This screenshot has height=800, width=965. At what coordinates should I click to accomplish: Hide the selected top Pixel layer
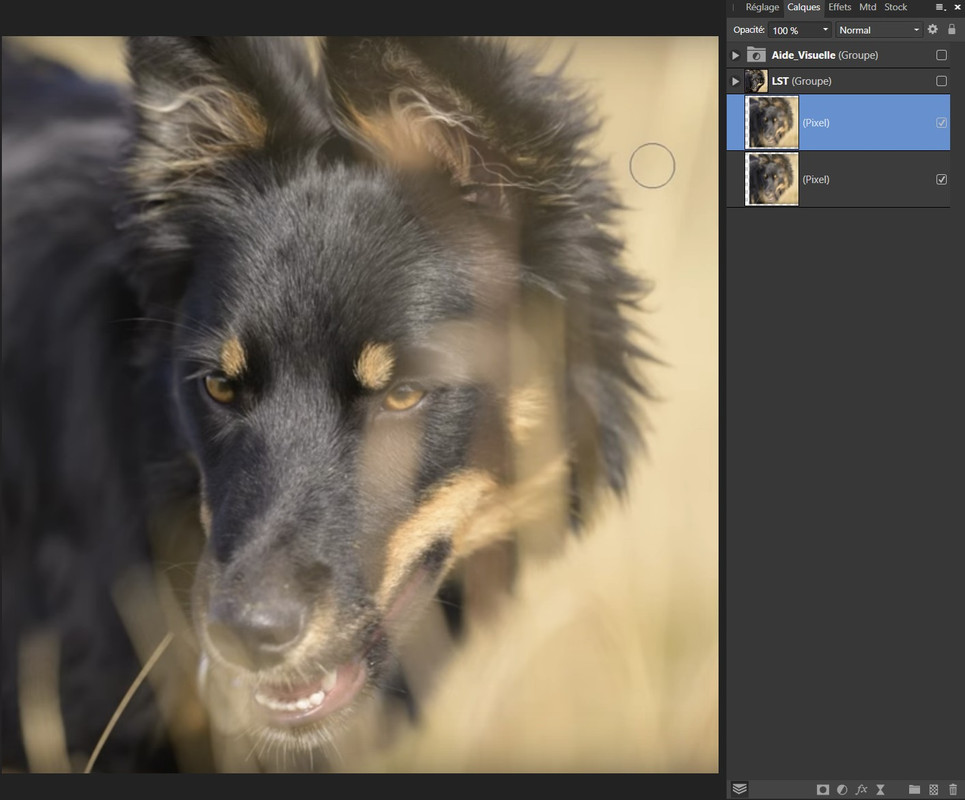point(941,123)
